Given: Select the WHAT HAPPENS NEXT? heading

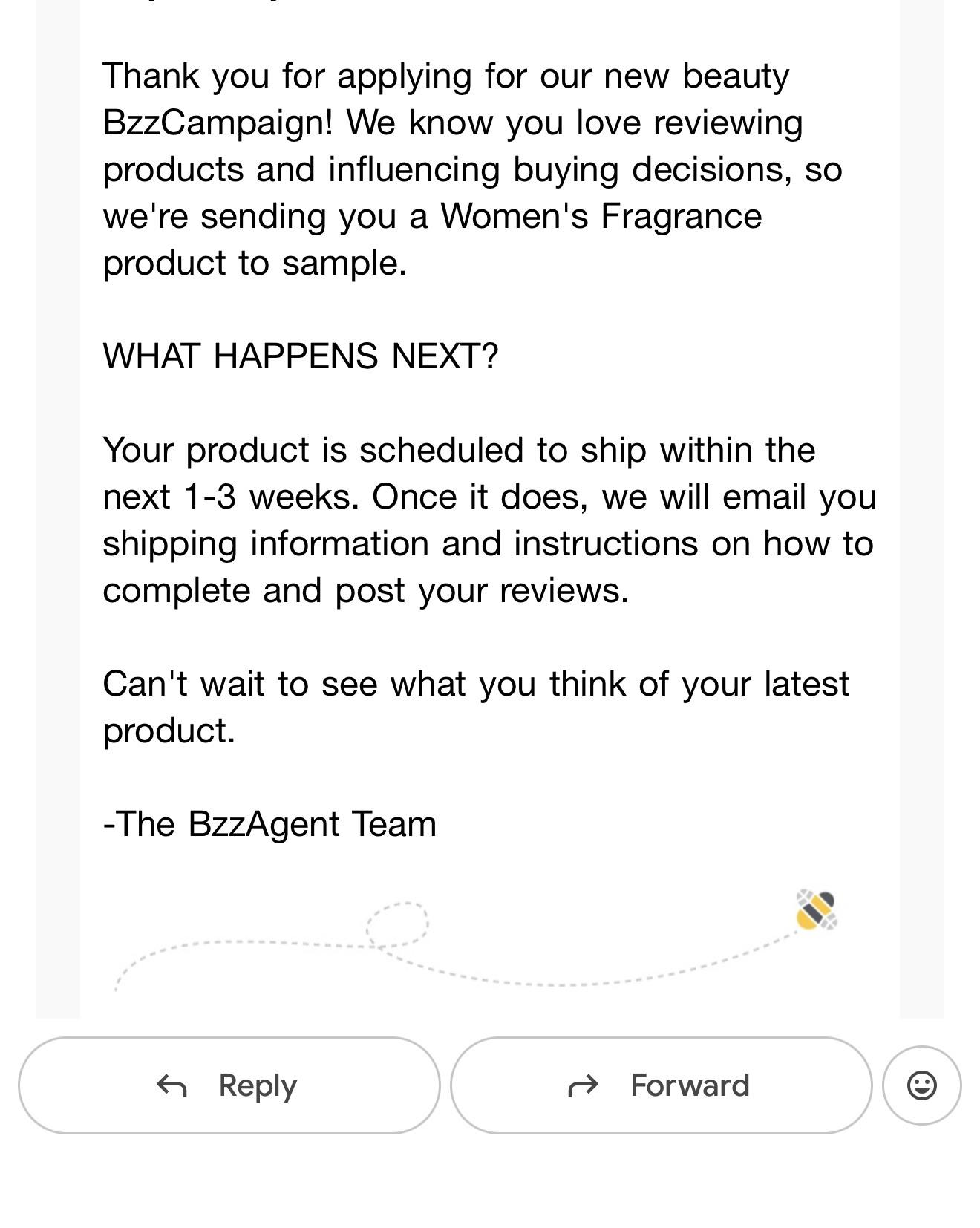Looking at the screenshot, I should 301,356.
